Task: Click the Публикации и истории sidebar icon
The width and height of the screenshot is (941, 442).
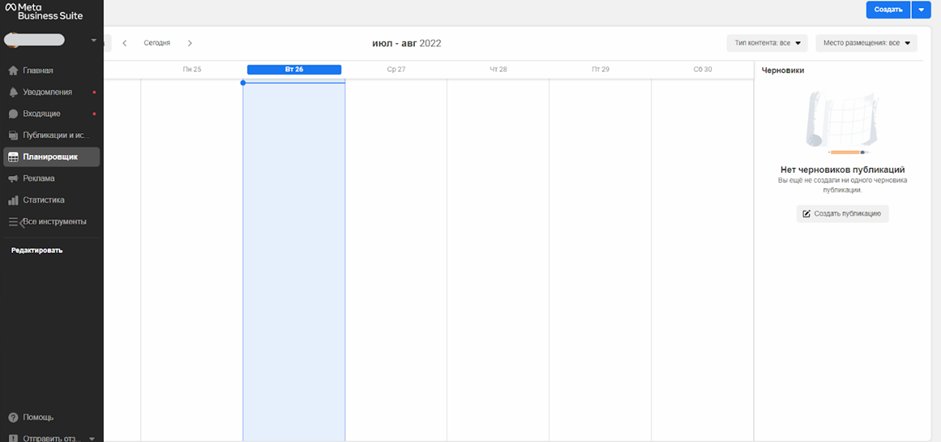Action: click(13, 135)
